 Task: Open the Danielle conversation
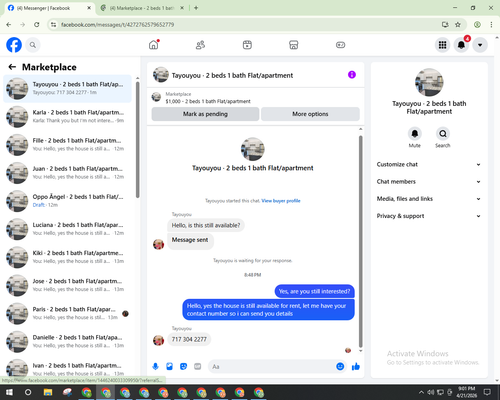[67, 342]
